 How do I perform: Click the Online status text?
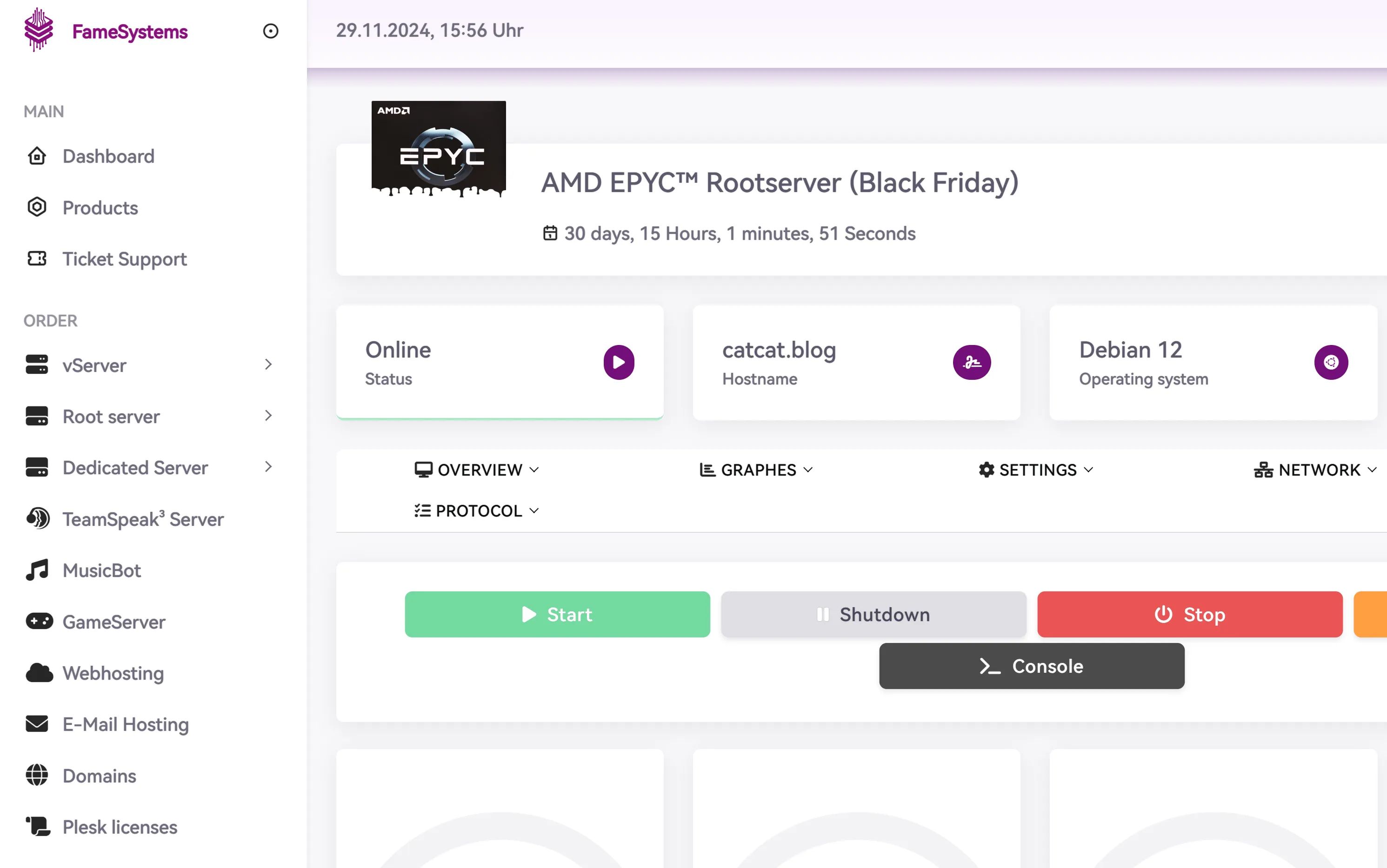click(x=398, y=350)
